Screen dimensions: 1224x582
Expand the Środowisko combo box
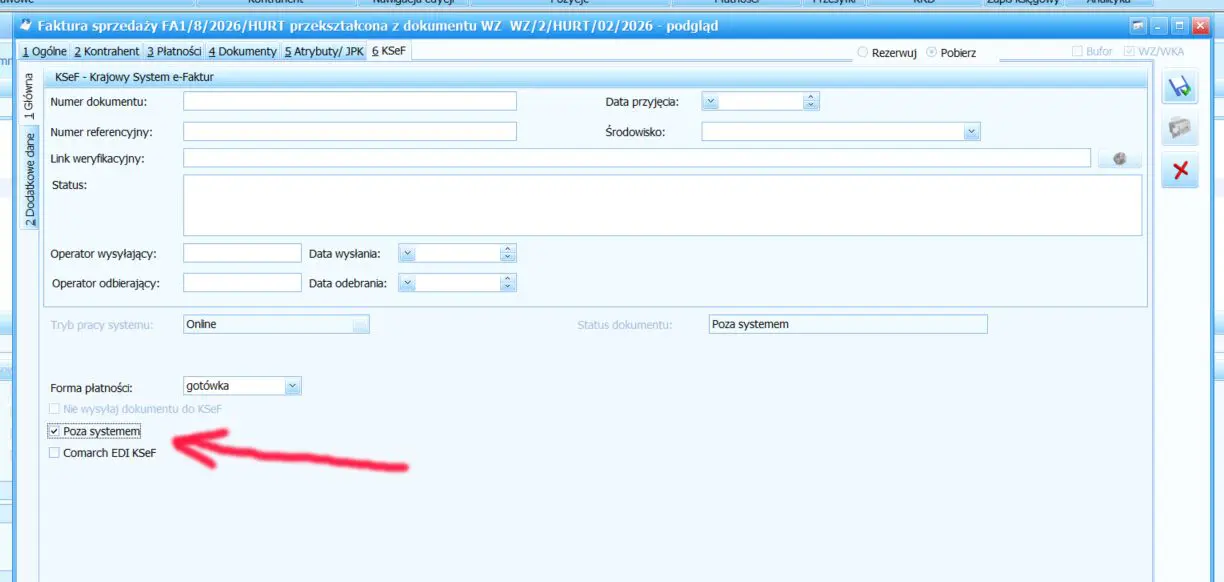pos(970,131)
